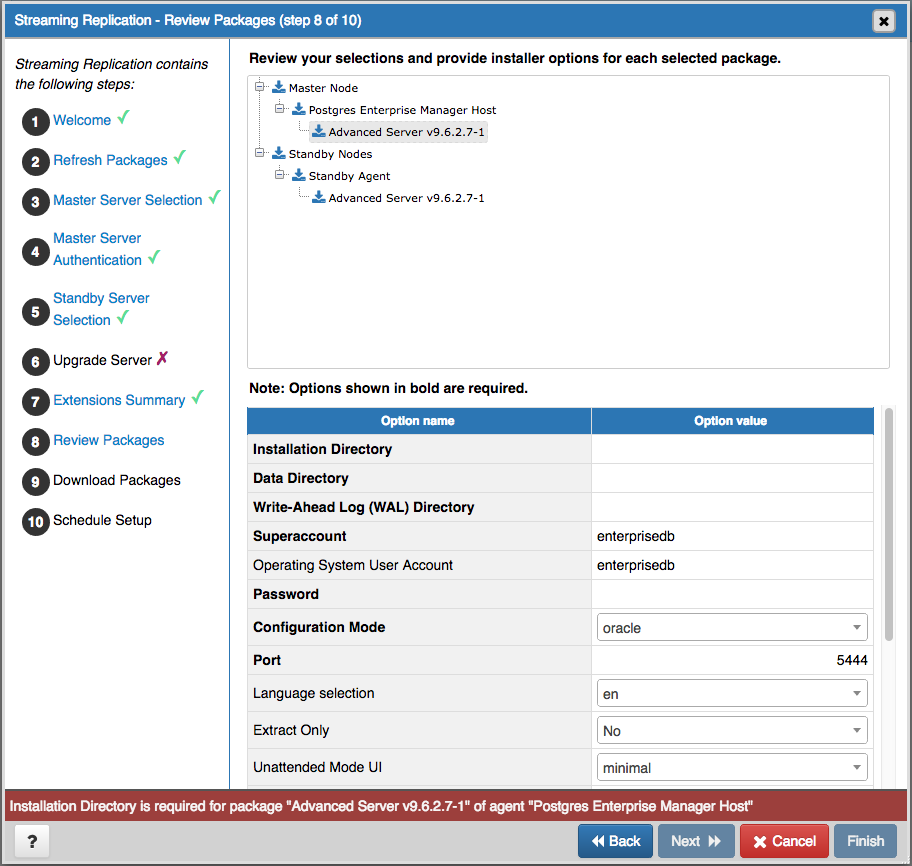Screen dimensions: 912x866
Task: Click the download icon of Advanced Server under Master Node
Action: pos(319,131)
